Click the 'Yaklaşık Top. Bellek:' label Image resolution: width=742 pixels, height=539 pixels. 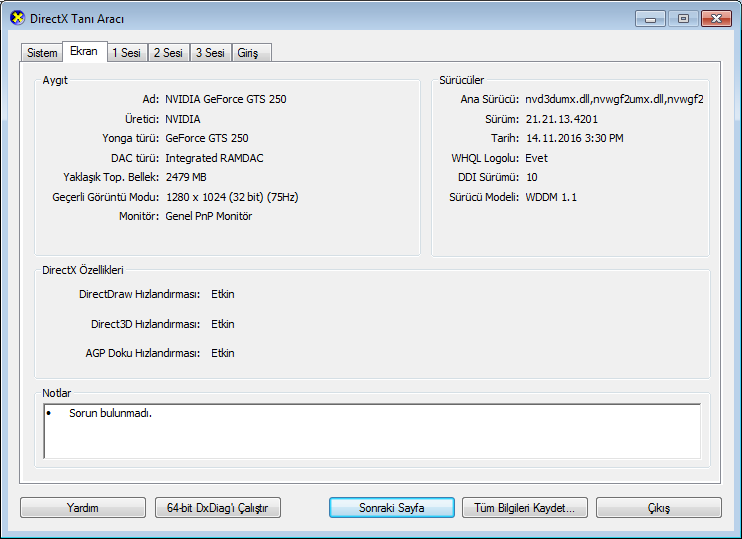pos(111,177)
